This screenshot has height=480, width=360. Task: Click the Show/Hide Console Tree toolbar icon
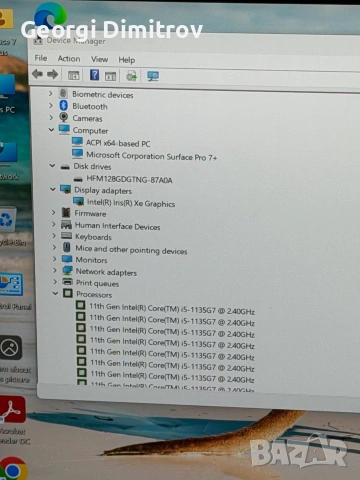[73, 75]
